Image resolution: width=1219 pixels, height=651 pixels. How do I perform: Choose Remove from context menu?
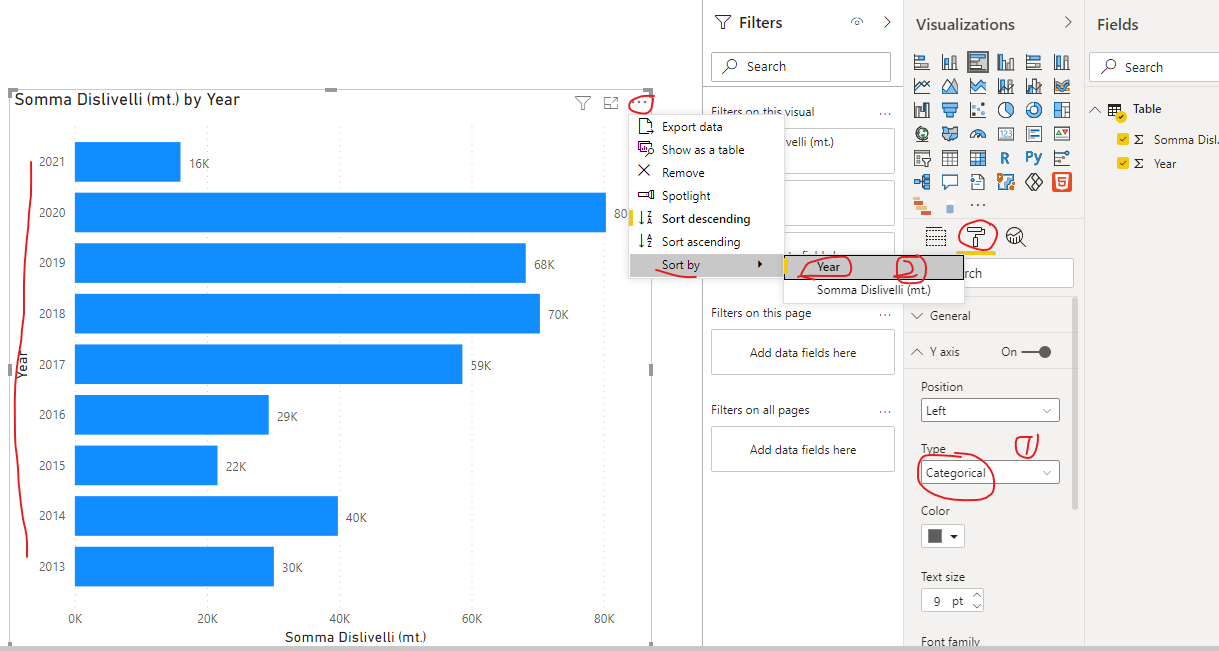click(706, 173)
